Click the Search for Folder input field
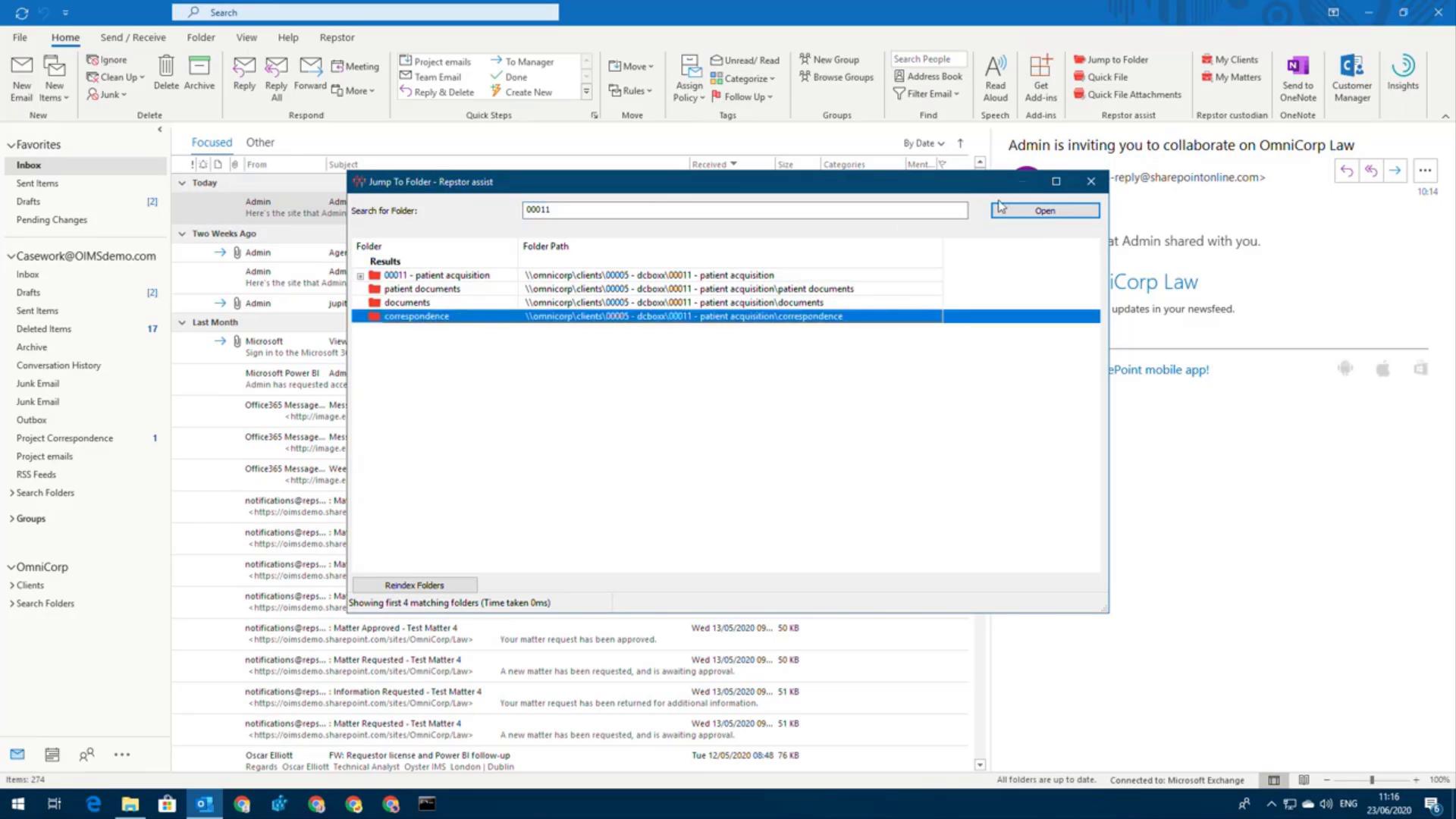1456x819 pixels. [744, 210]
